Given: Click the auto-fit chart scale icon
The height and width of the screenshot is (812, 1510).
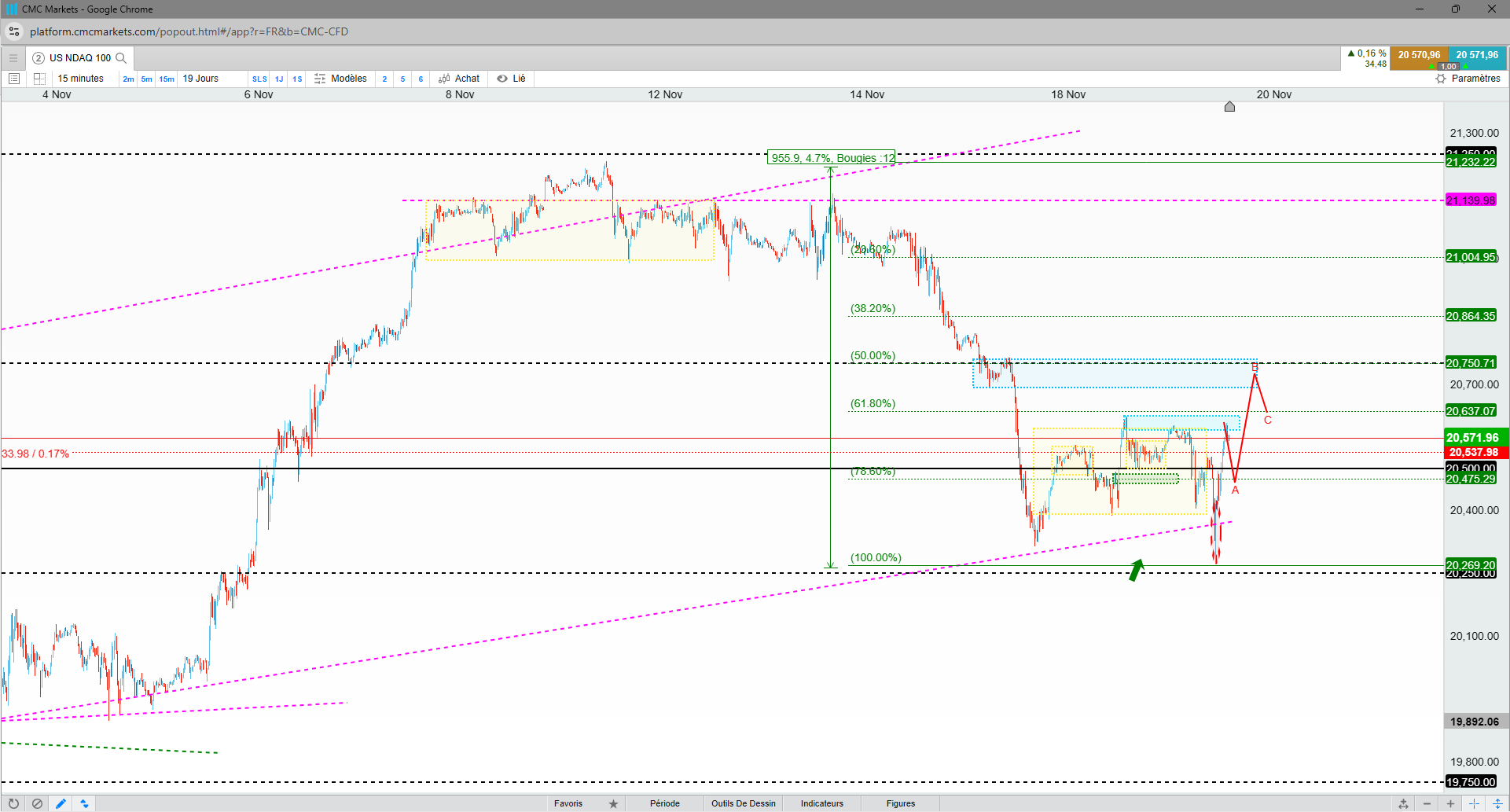Looking at the screenshot, I should click(1403, 803).
